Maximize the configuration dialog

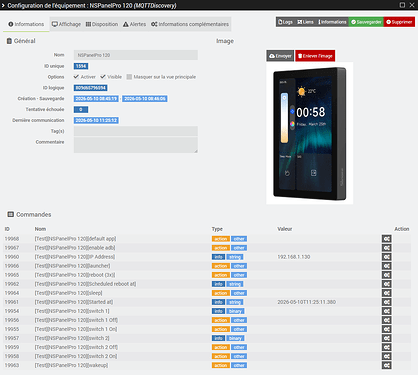[x=402, y=5]
